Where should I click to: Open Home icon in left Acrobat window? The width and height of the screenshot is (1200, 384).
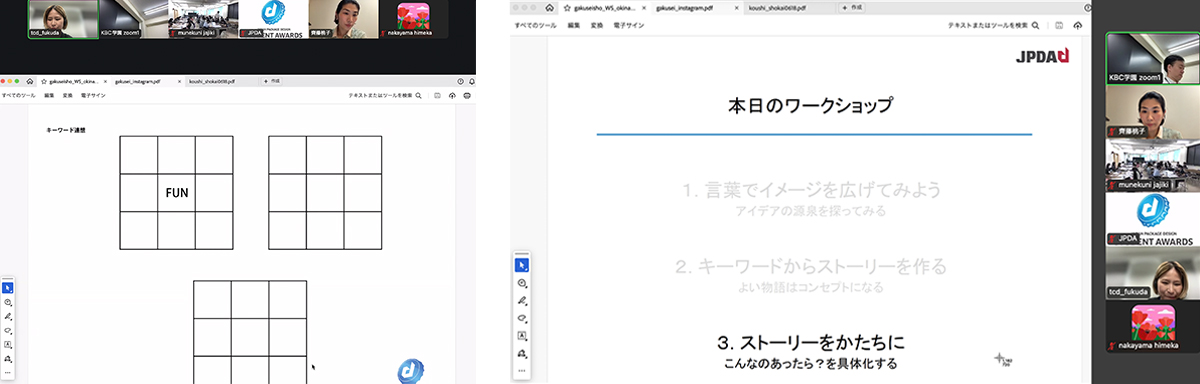coord(30,80)
